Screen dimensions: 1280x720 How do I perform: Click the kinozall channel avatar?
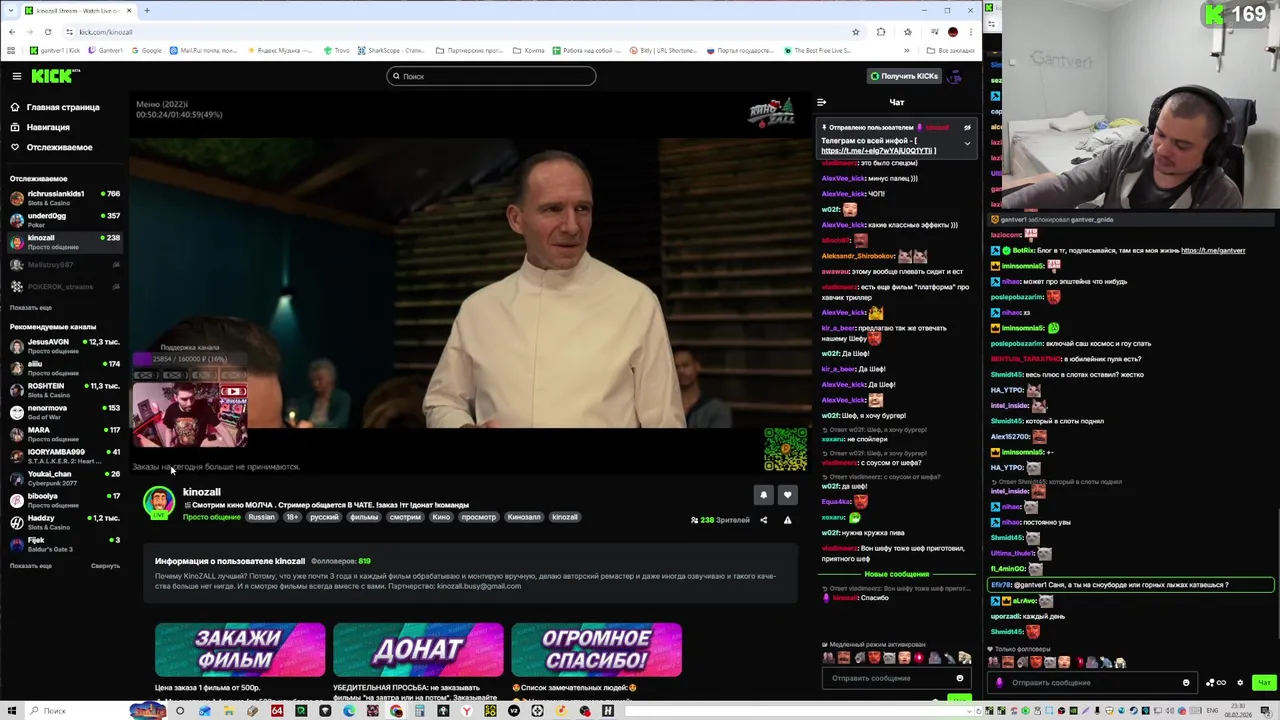coord(158,502)
